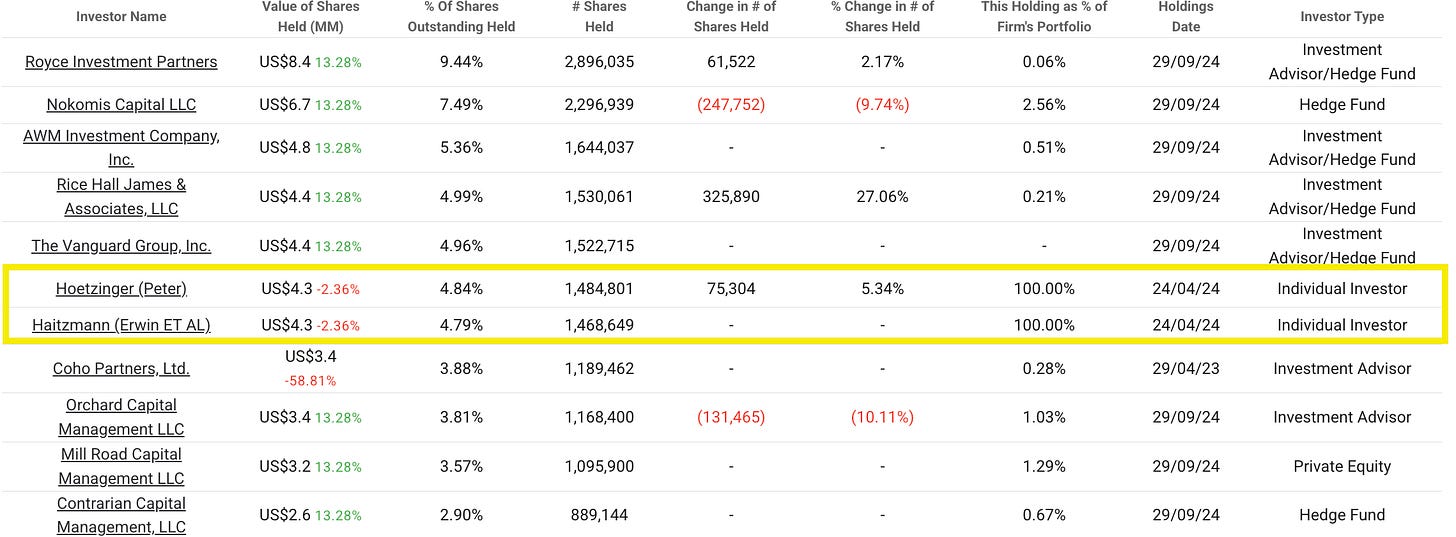
Task: Select Mill Road's Private Equity type cell
Action: [x=1342, y=466]
